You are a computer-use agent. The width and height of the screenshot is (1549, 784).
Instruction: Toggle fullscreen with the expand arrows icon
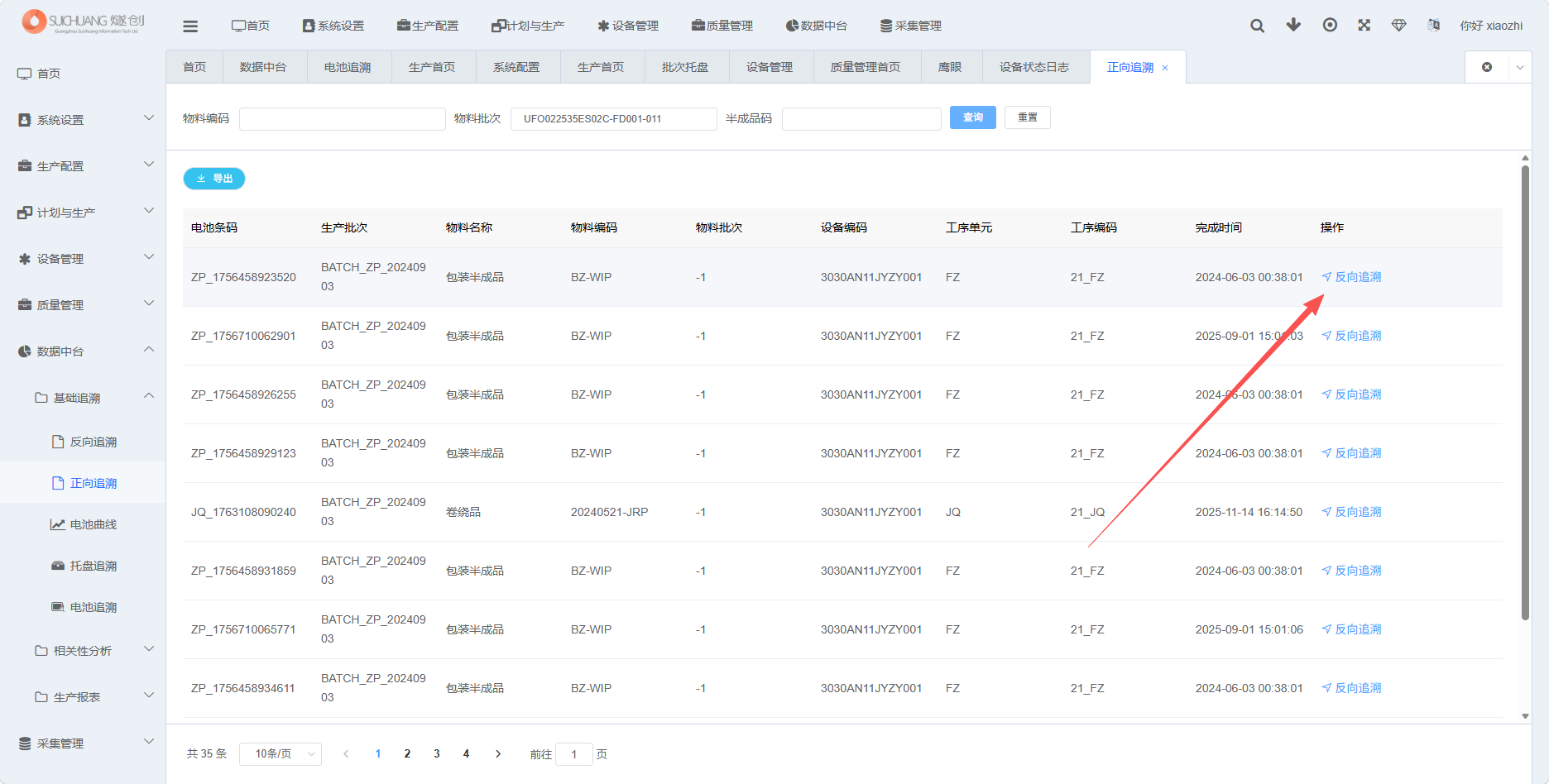1364,25
